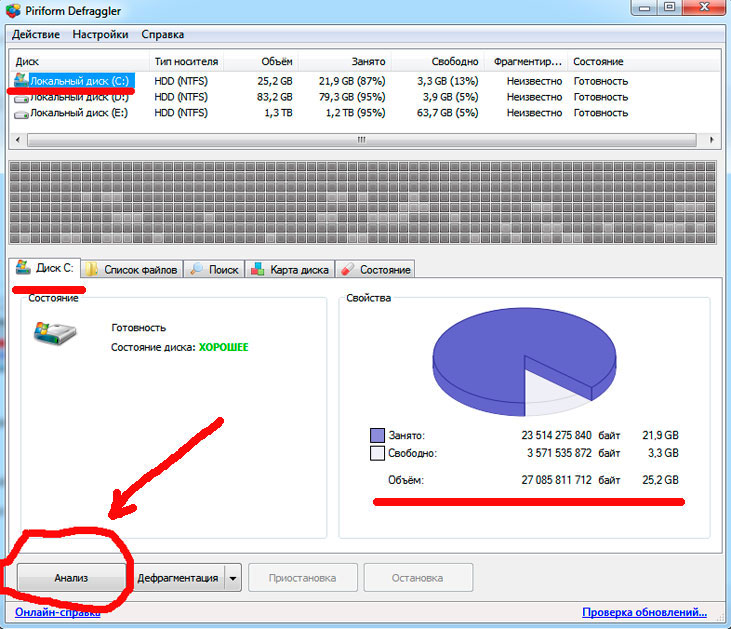Click the folder icon on Список файлов tab
Viewport: 731px width, 629px height.
point(91,269)
